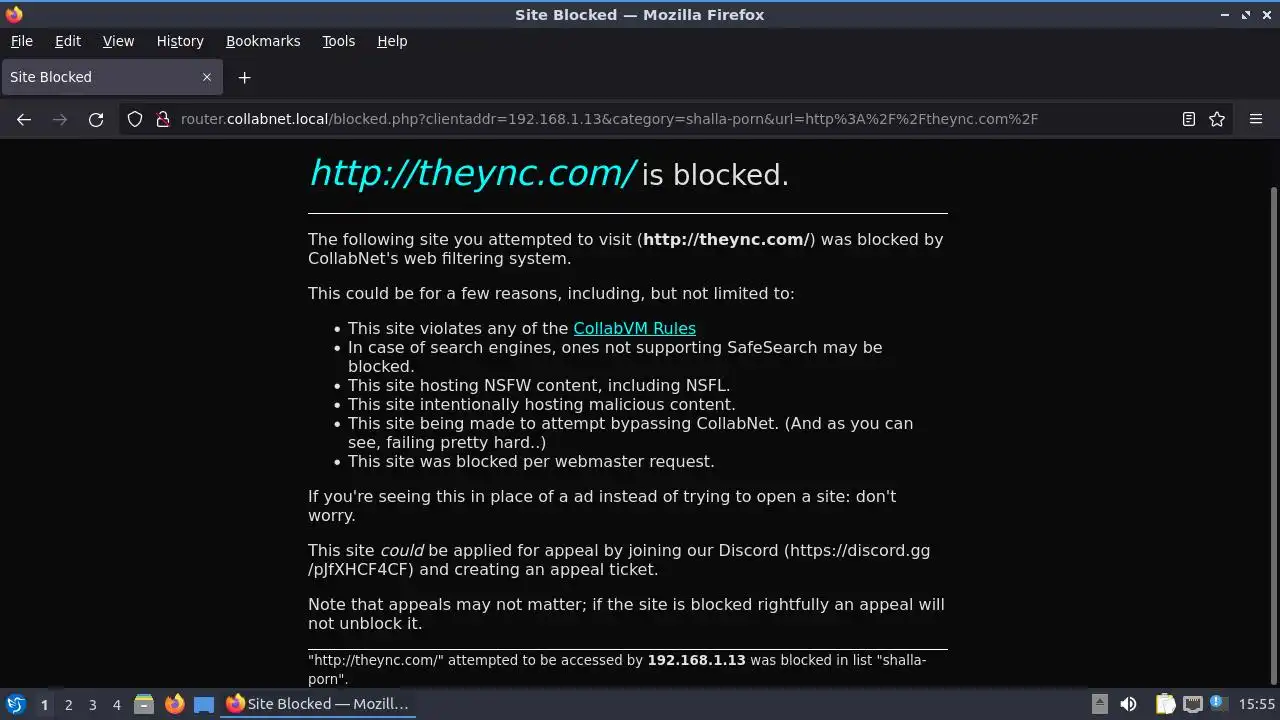
Task: Open the Tools menu
Action: [338, 41]
